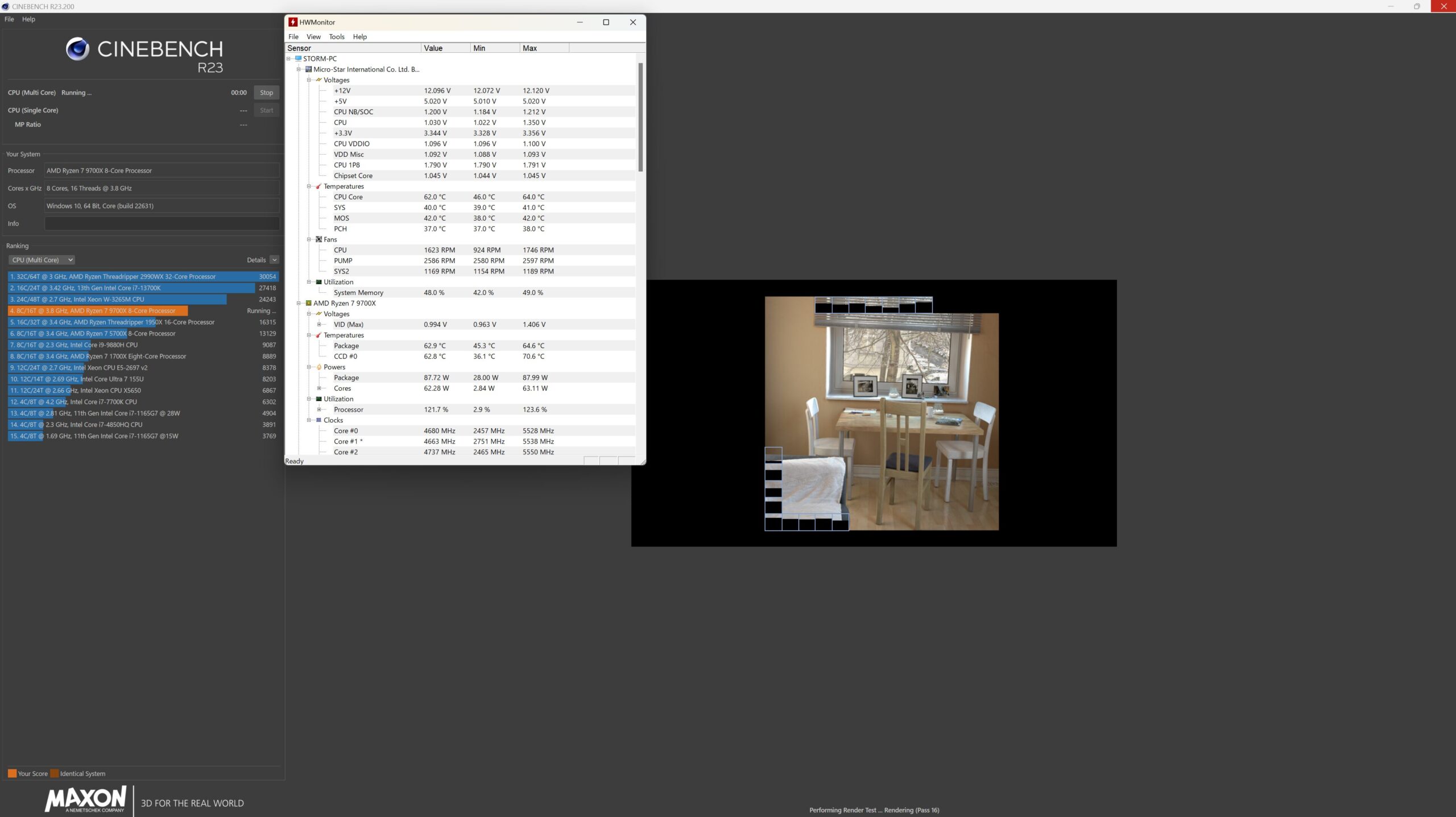
Task: Select the Ryzen 7 9700X running ranking row
Action: coord(143,310)
